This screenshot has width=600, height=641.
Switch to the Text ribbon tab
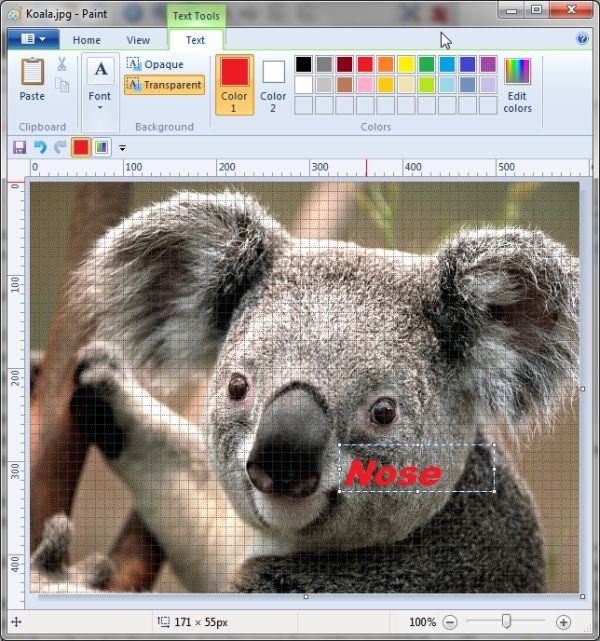coord(195,40)
